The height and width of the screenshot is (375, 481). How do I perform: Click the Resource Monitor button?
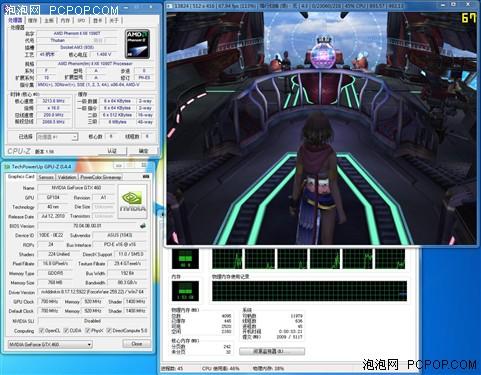pyautogui.click(x=272, y=351)
